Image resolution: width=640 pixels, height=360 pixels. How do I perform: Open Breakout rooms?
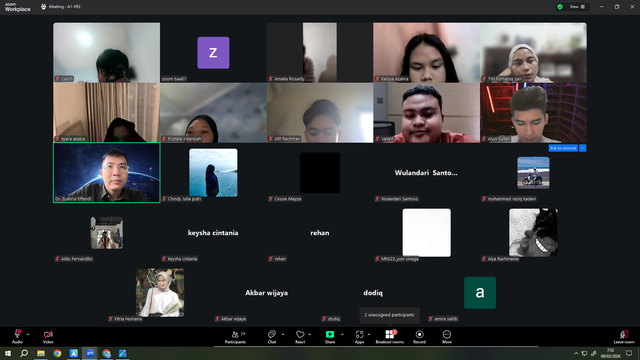tap(389, 337)
